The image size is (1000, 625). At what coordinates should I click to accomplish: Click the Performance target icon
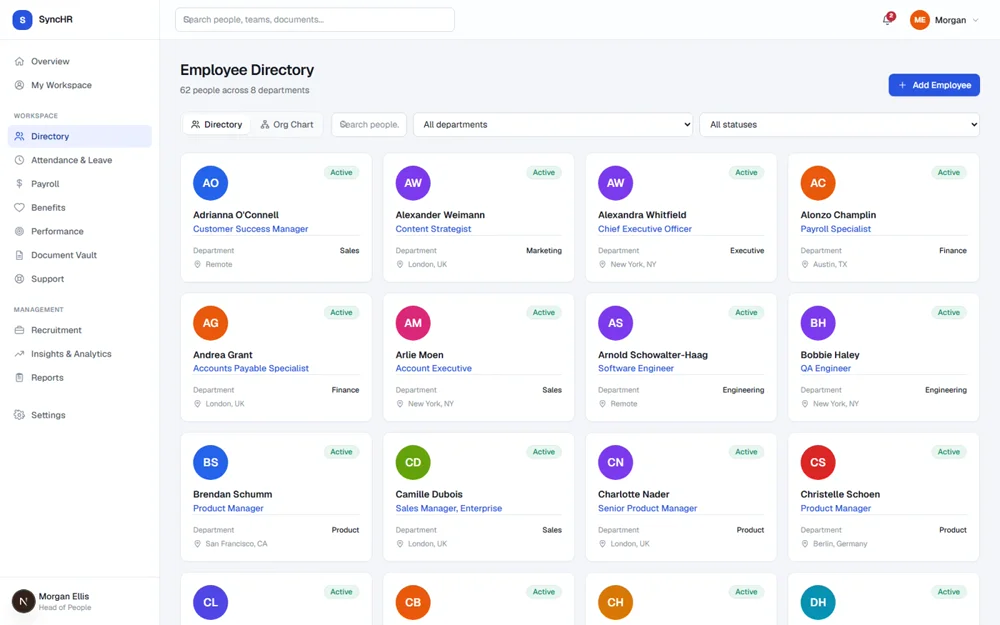point(19,231)
